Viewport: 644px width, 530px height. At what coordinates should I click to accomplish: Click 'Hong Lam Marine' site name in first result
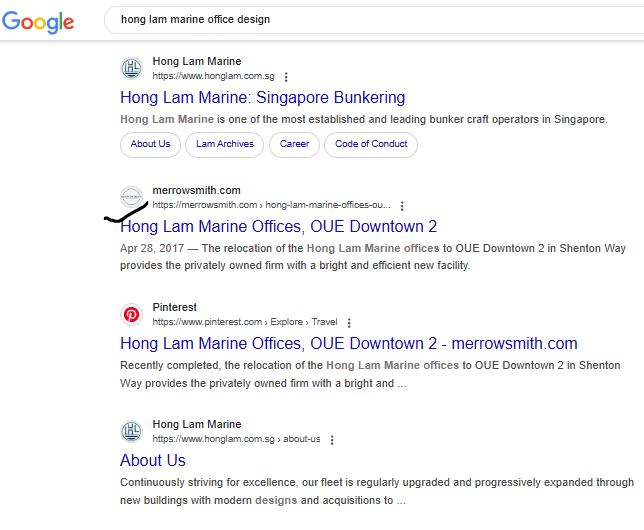click(197, 61)
